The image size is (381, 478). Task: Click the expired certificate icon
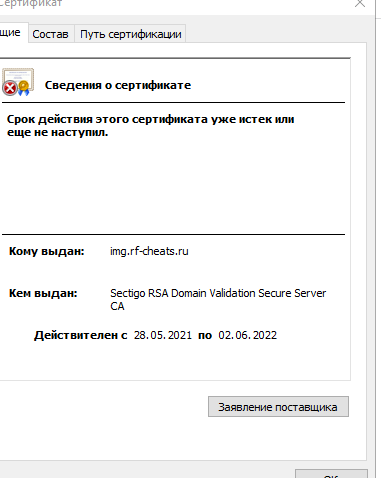(18, 82)
